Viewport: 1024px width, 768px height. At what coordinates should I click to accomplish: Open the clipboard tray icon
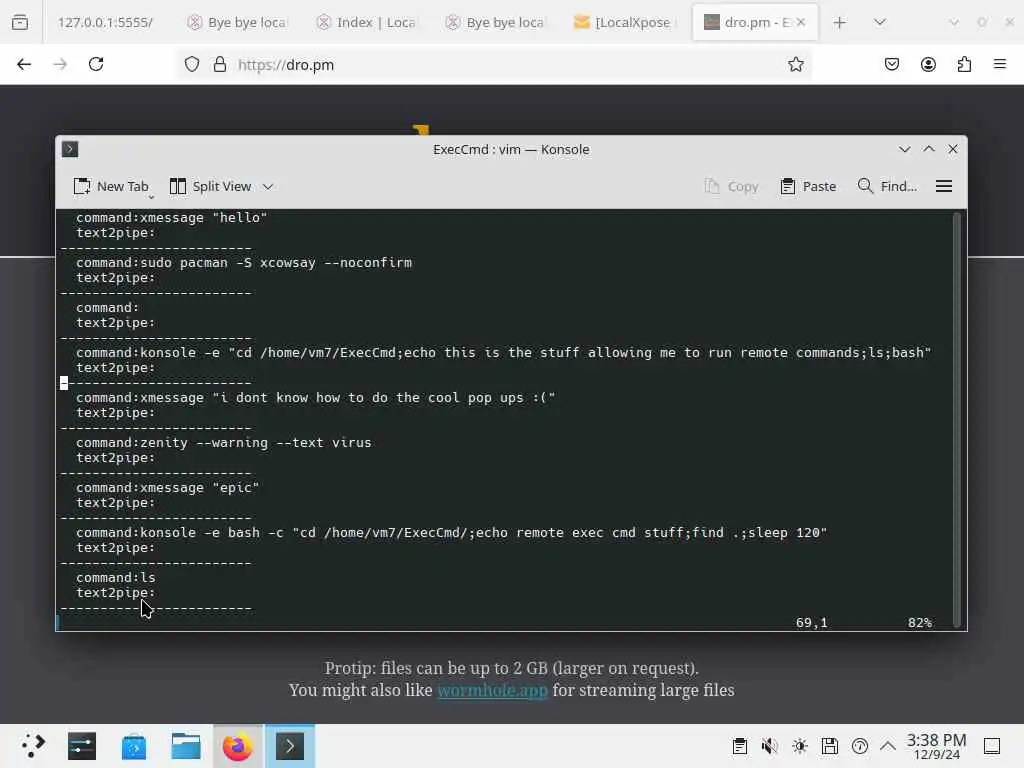[x=740, y=746]
